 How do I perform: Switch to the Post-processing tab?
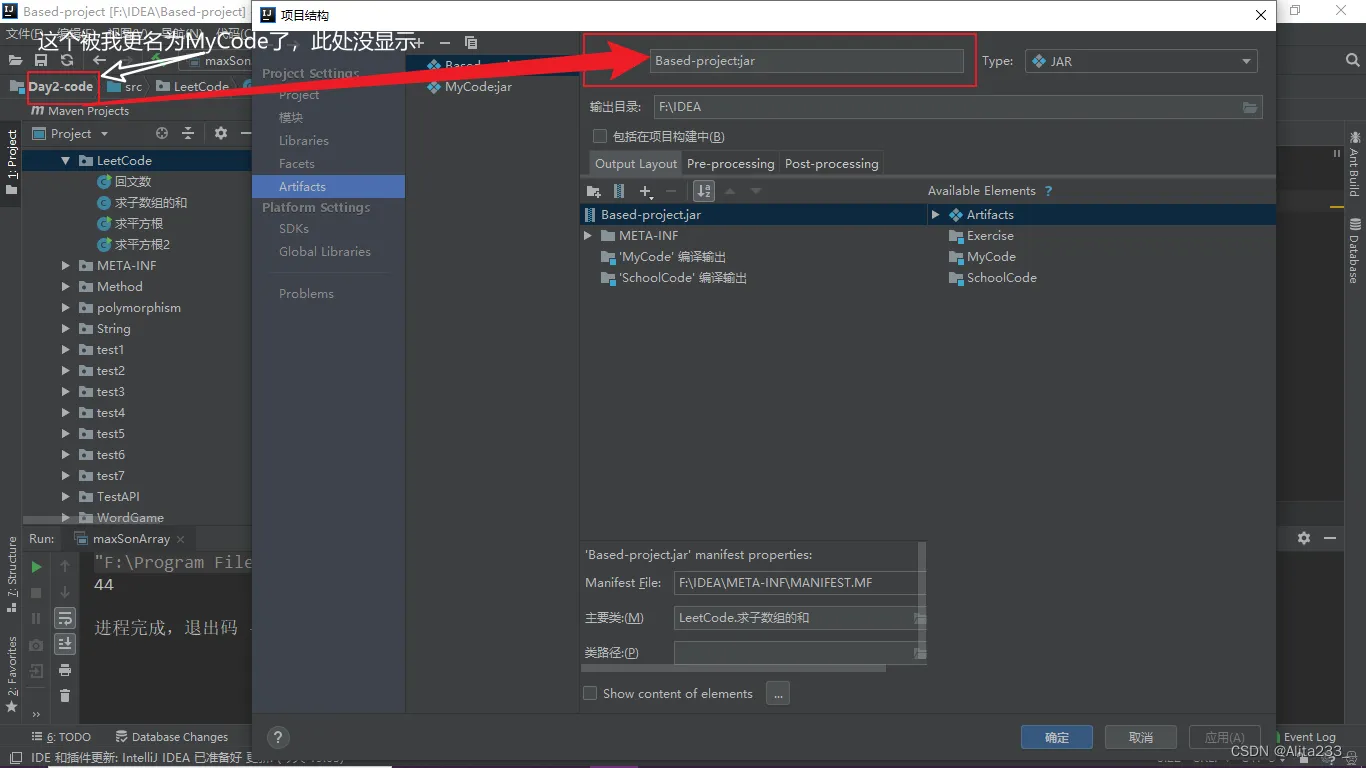point(832,163)
